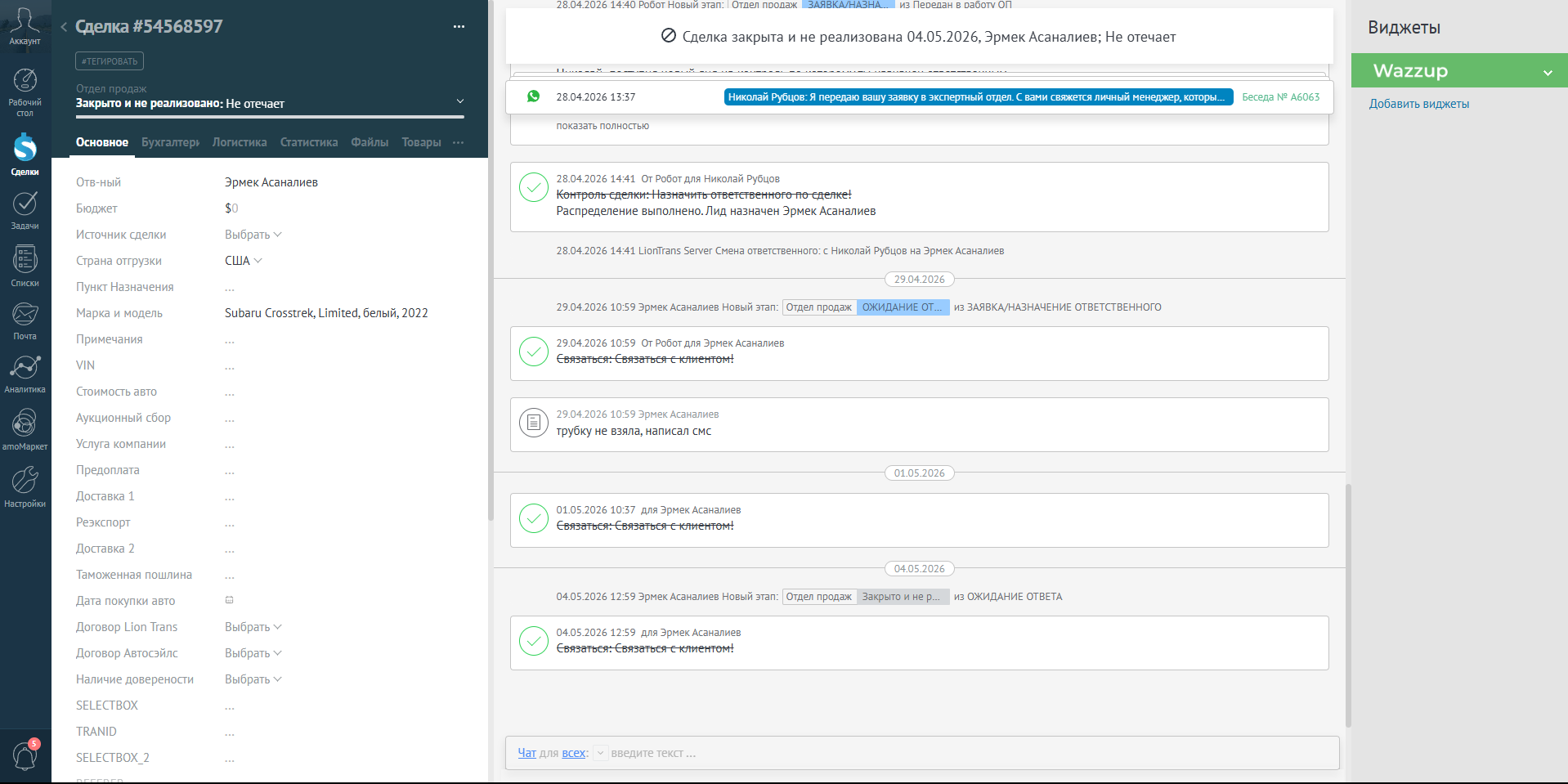Click the feed vertical scrollbar
1568x784 pixels.
pyautogui.click(x=1348, y=605)
